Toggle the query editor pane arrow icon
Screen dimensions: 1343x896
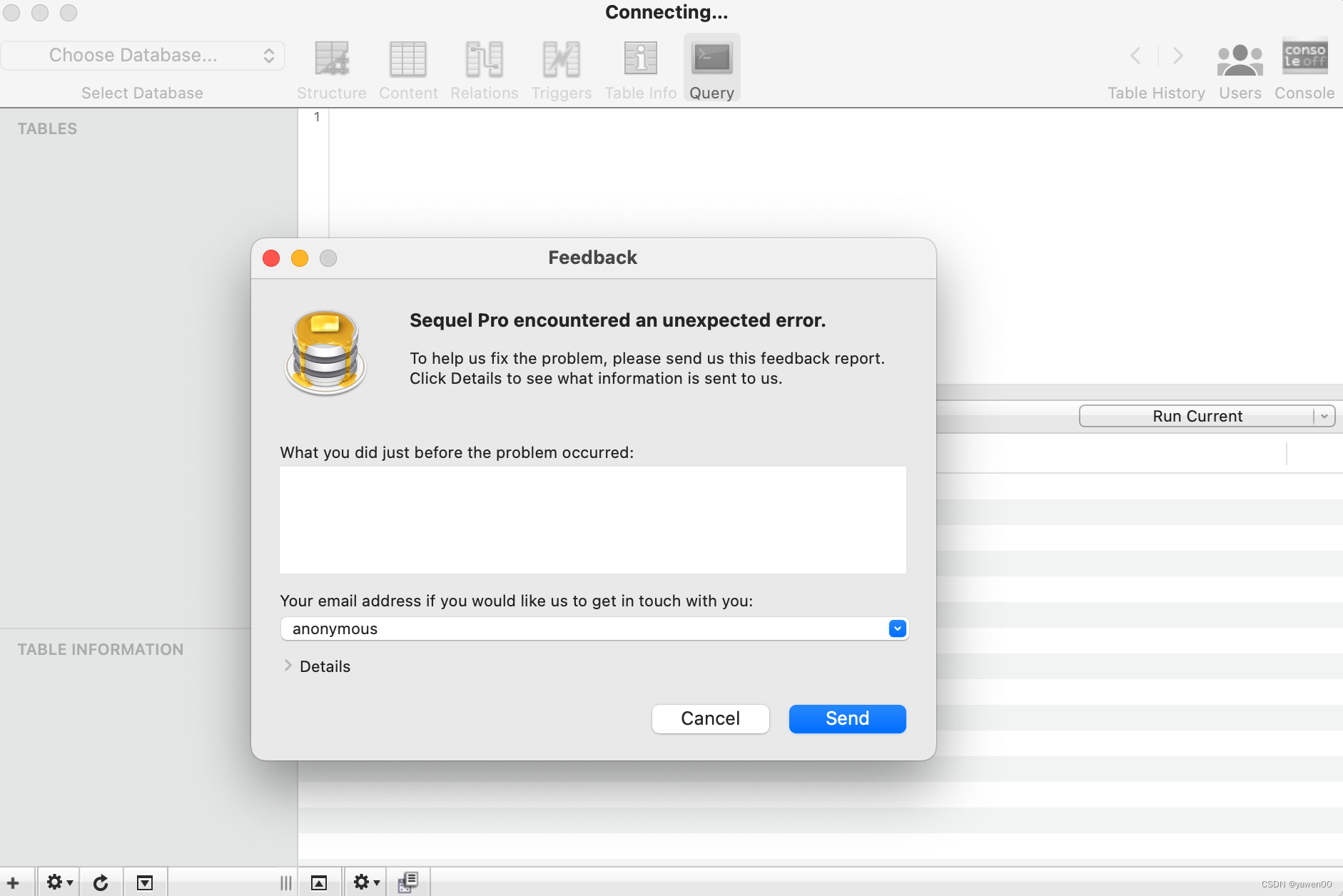point(319,883)
